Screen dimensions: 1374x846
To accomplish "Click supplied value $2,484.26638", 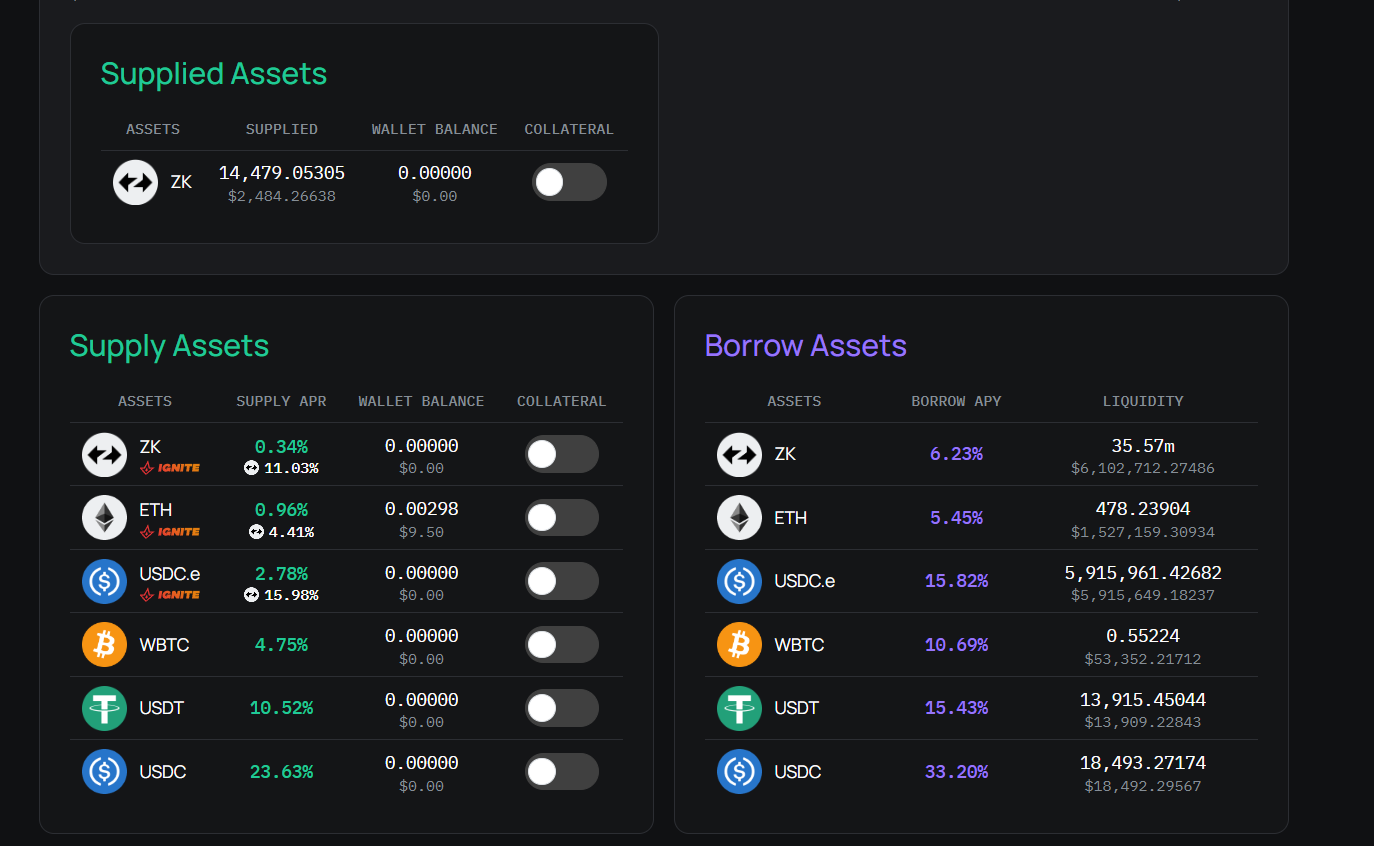I will (x=282, y=196).
